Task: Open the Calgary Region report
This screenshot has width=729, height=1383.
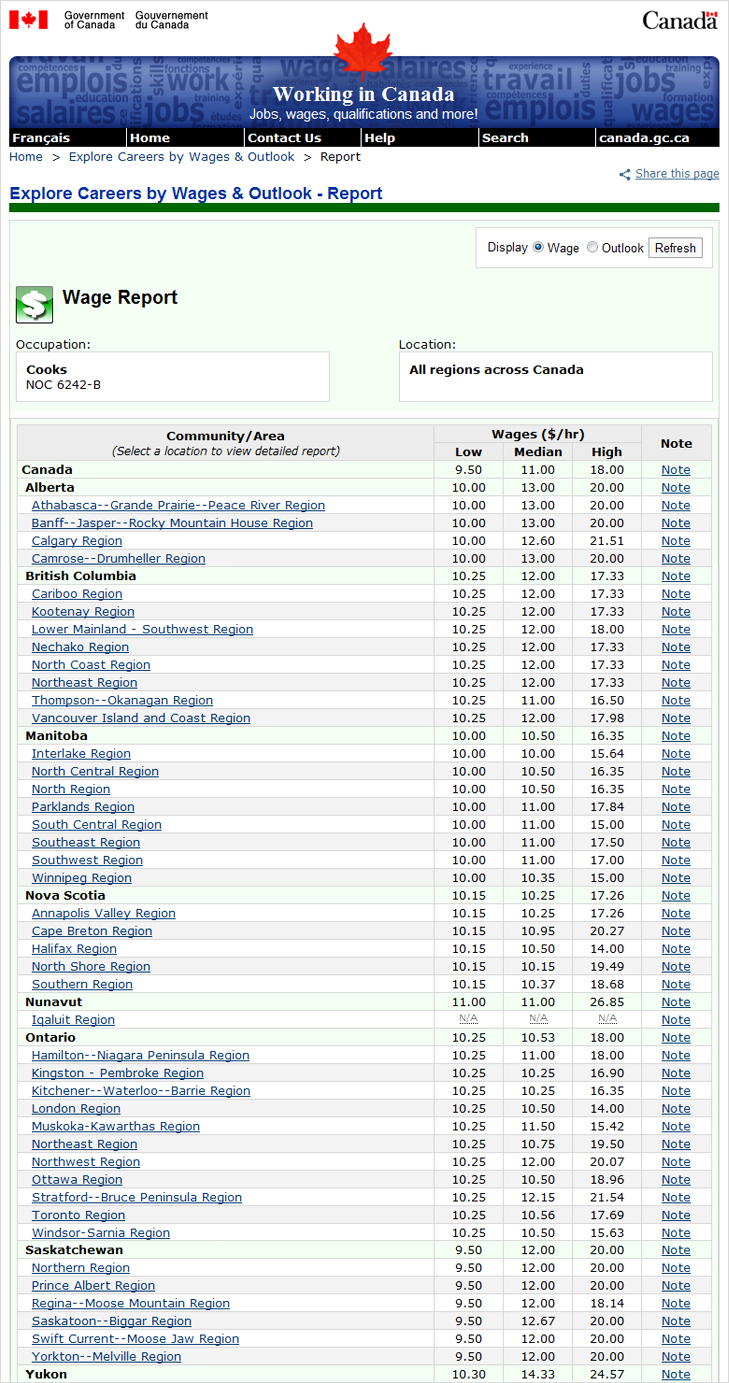Action: [x=77, y=541]
